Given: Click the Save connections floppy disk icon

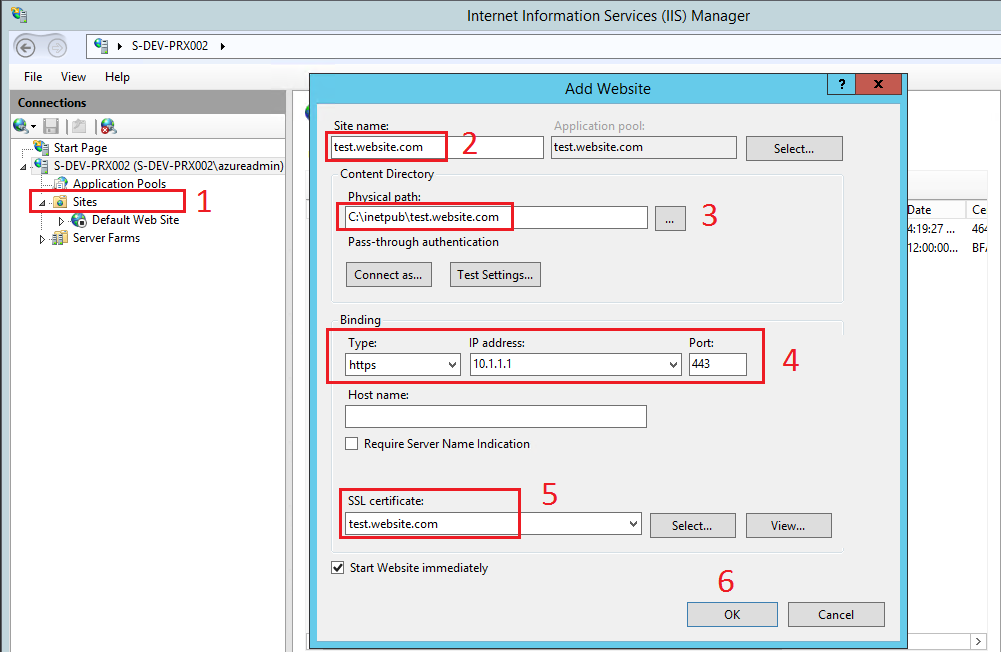Looking at the screenshot, I should (51, 126).
